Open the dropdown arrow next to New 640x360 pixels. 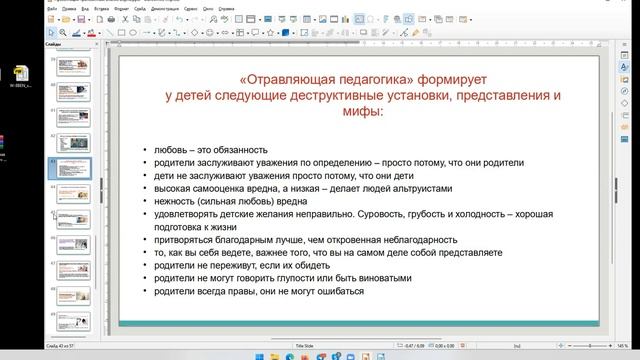tap(58, 20)
